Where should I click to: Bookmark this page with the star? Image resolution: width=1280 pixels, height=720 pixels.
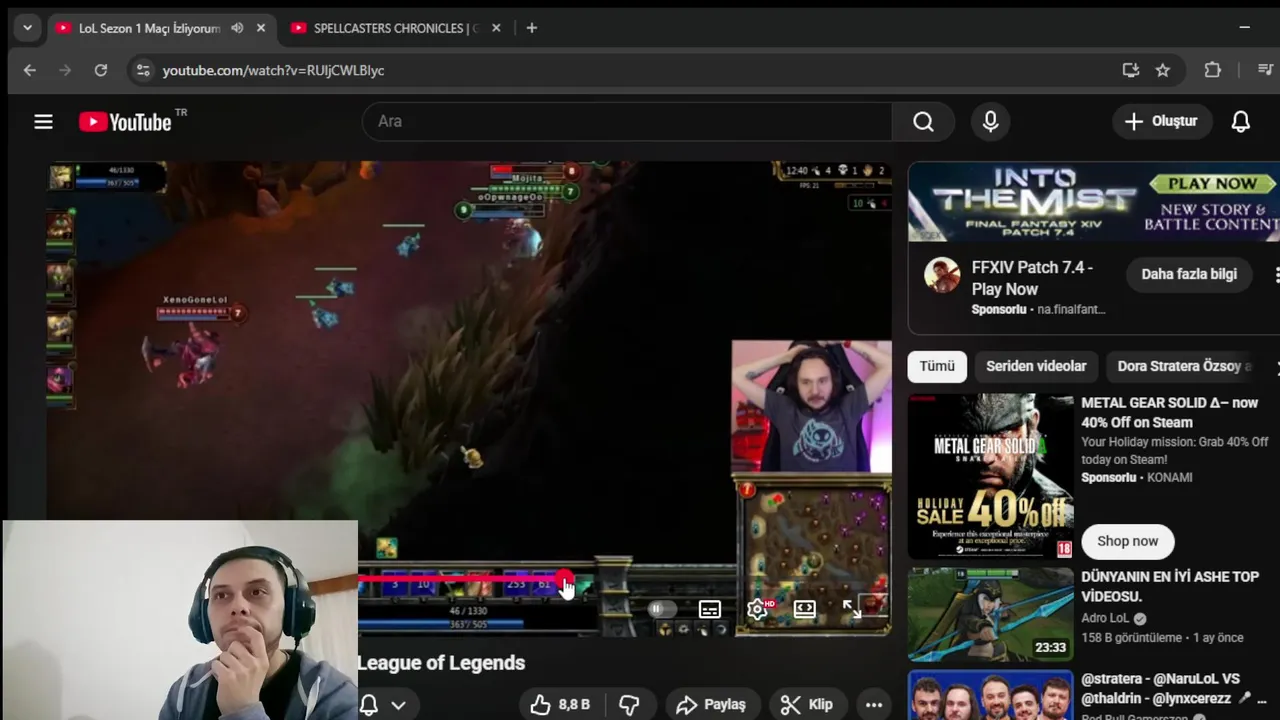click(x=1163, y=70)
